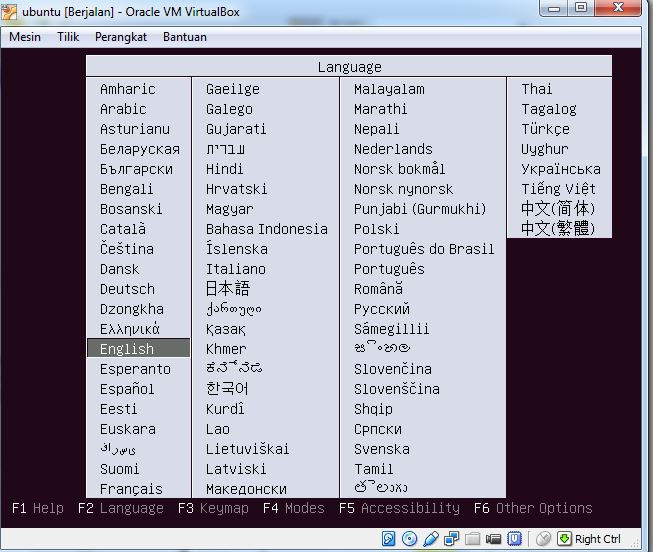Select Svenska in the language list
Viewport: 653px width, 552px height.
coord(382,449)
